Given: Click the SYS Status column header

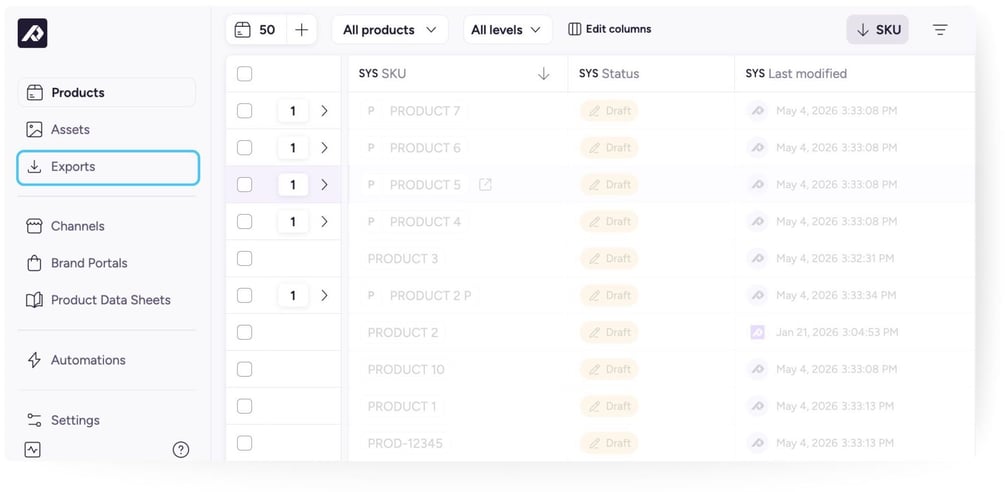Looking at the screenshot, I should click(651, 74).
